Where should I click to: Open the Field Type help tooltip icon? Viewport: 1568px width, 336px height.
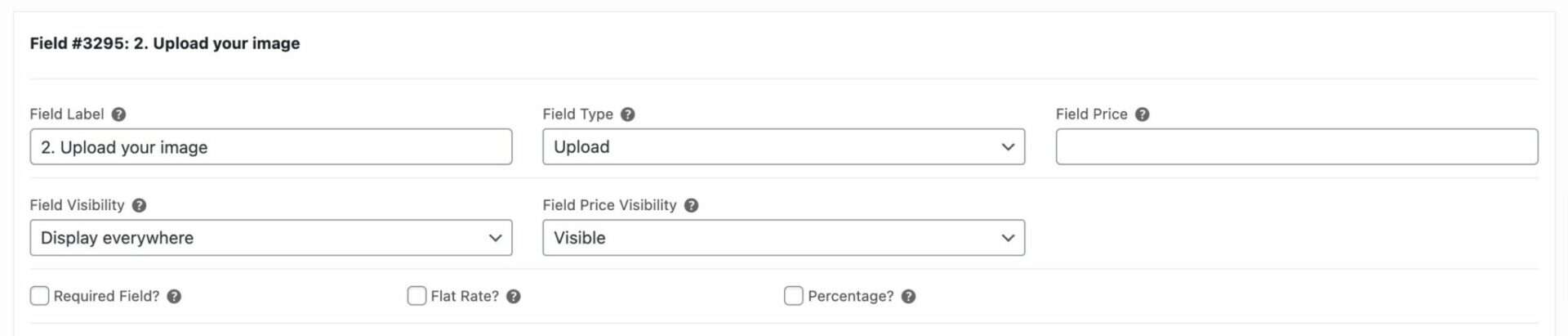[627, 114]
